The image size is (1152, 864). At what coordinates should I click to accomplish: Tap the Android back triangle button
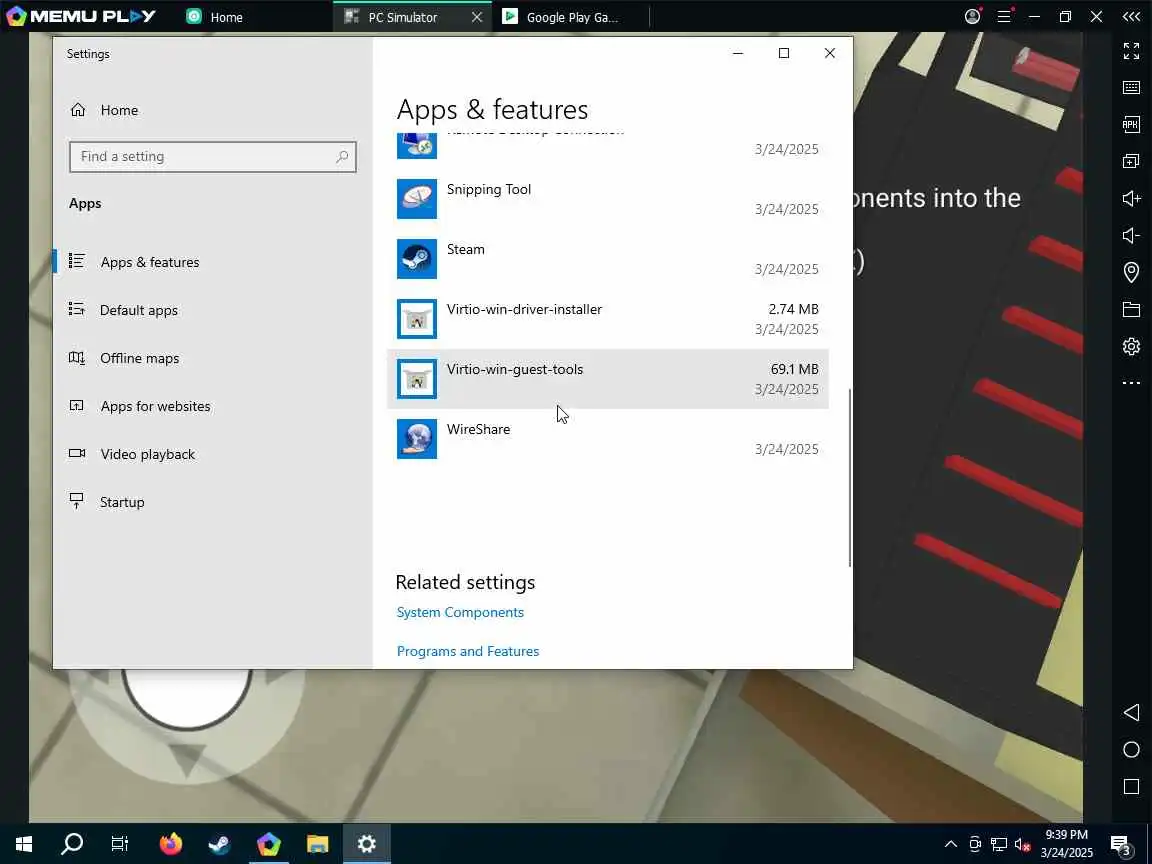click(x=1131, y=712)
